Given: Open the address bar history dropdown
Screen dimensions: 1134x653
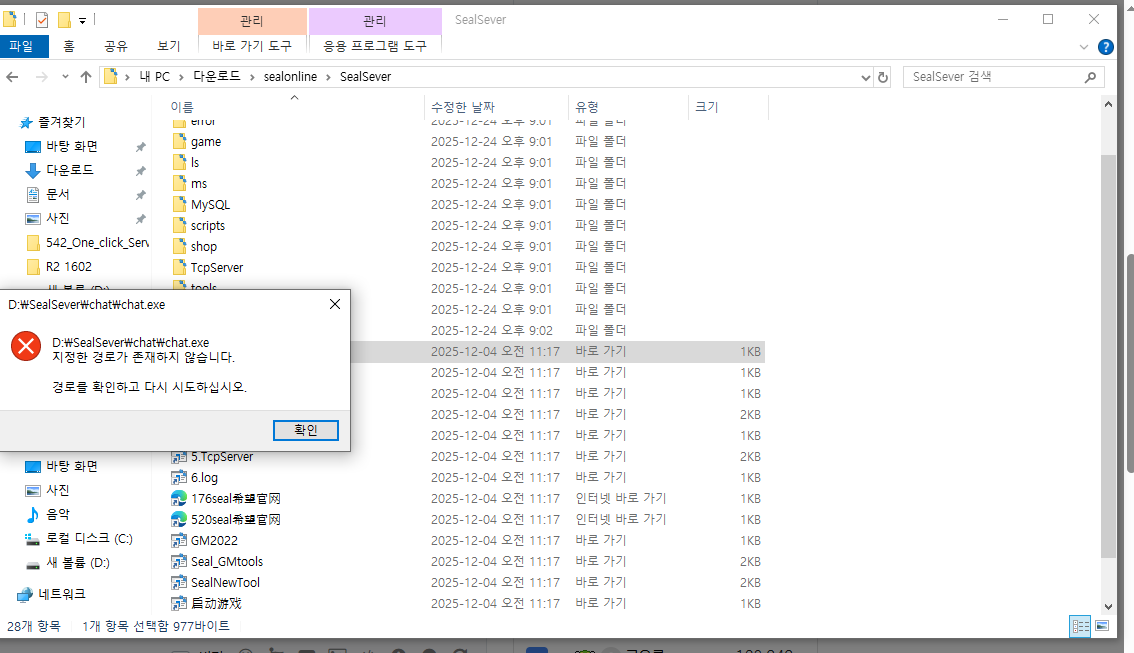Looking at the screenshot, I should (x=864, y=77).
